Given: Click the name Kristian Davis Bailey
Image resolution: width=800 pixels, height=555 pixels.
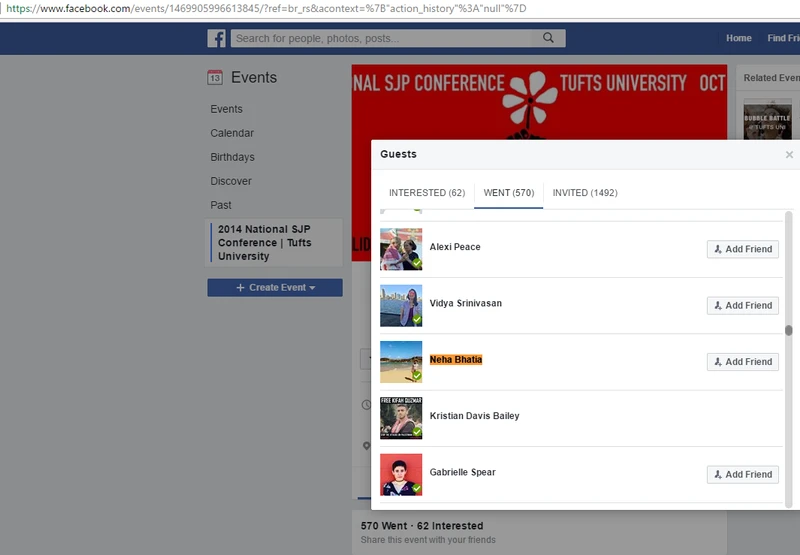Looking at the screenshot, I should pyautogui.click(x=474, y=416).
